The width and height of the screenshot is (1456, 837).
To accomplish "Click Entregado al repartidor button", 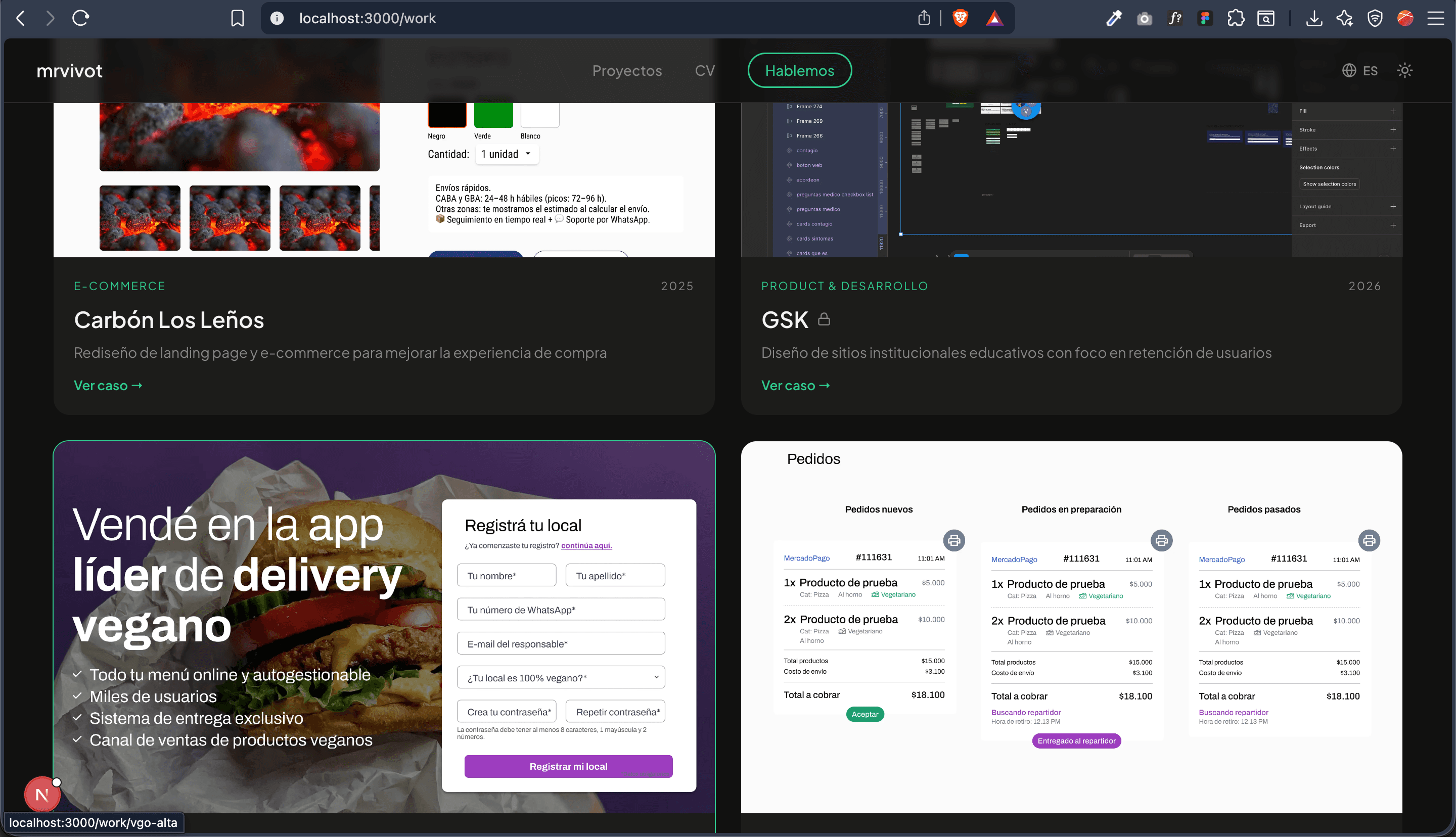I will click(x=1076, y=740).
